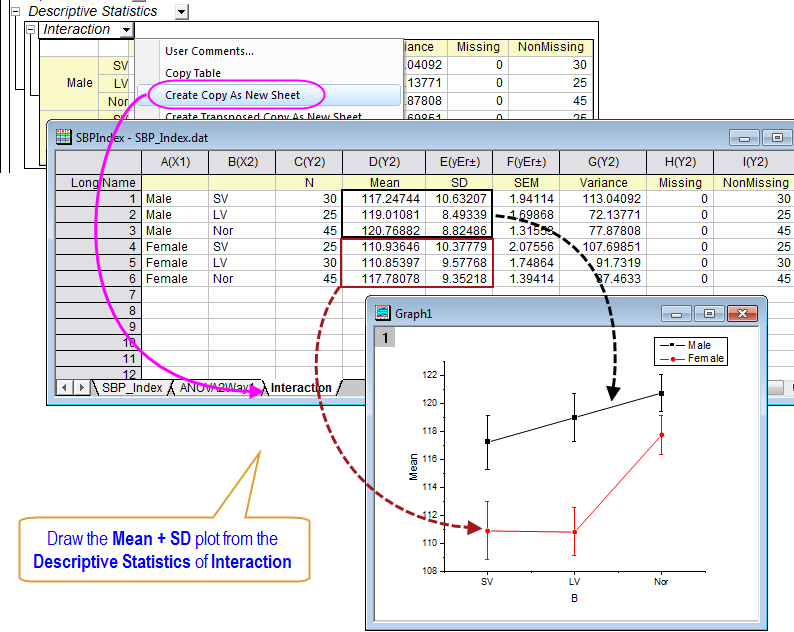Switch to the ANOVA2Way1 sheet tab
The image size is (794, 632).
click(x=217, y=387)
